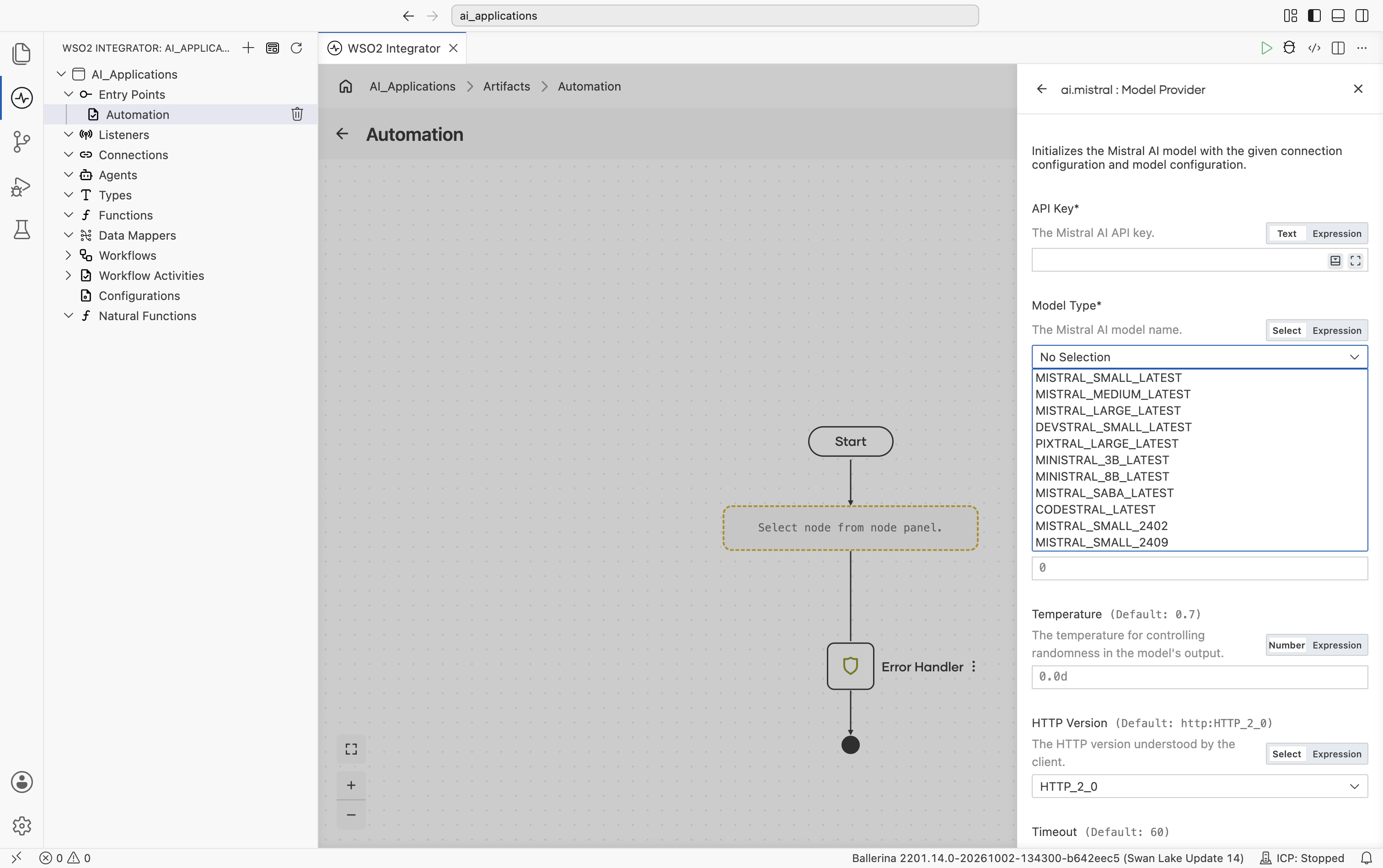Open the HTTP_2_0 version dropdown
The height and width of the screenshot is (868, 1383).
point(1199,787)
